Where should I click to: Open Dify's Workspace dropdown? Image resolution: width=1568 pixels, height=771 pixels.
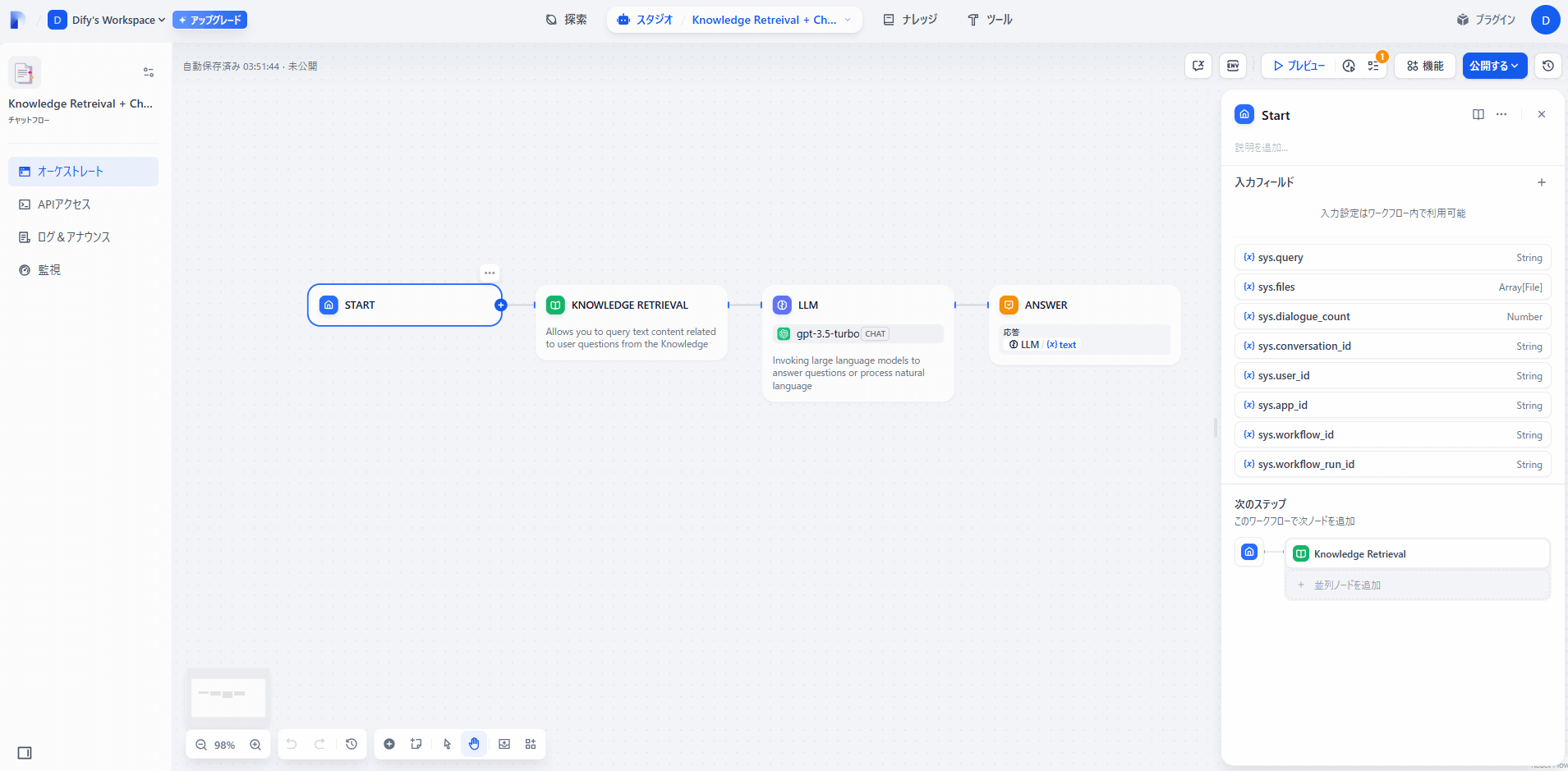point(107,20)
